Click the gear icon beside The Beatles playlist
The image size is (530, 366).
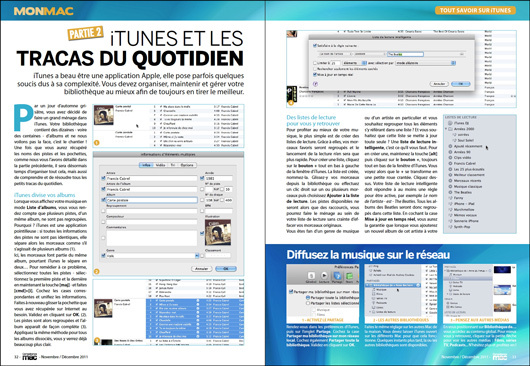pos(450,192)
